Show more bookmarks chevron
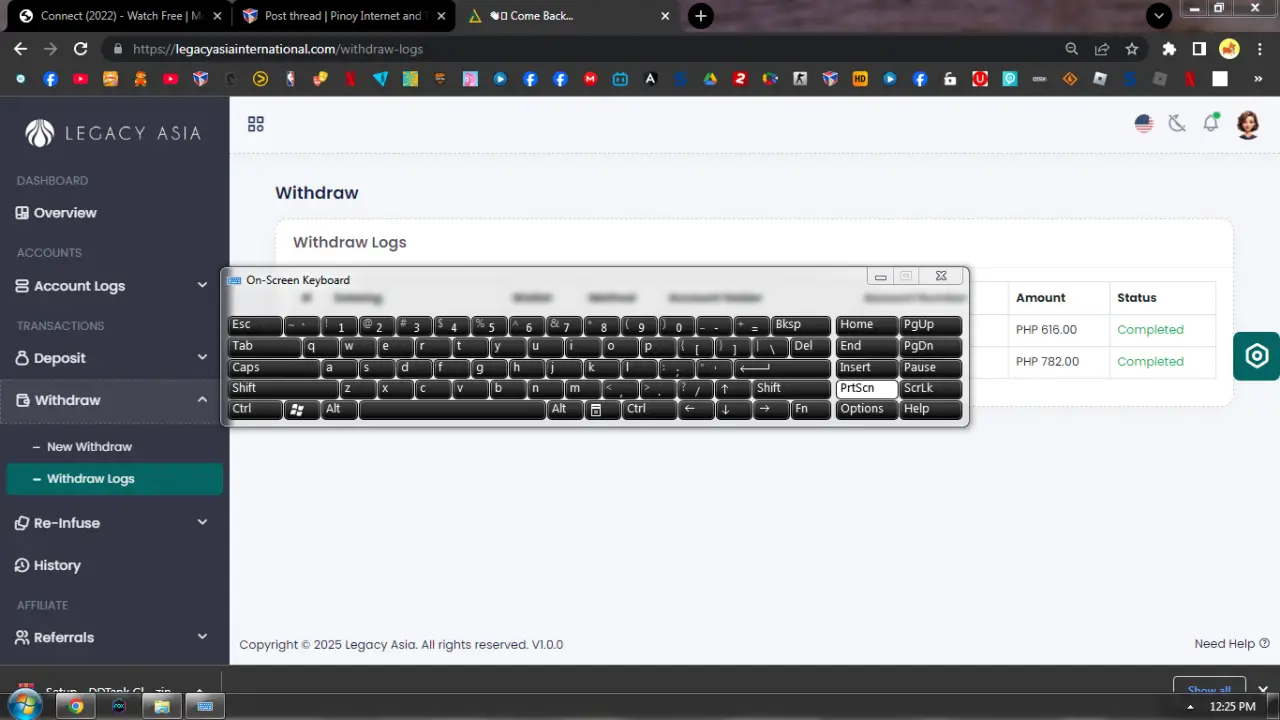This screenshot has width=1280, height=720. [1259, 79]
